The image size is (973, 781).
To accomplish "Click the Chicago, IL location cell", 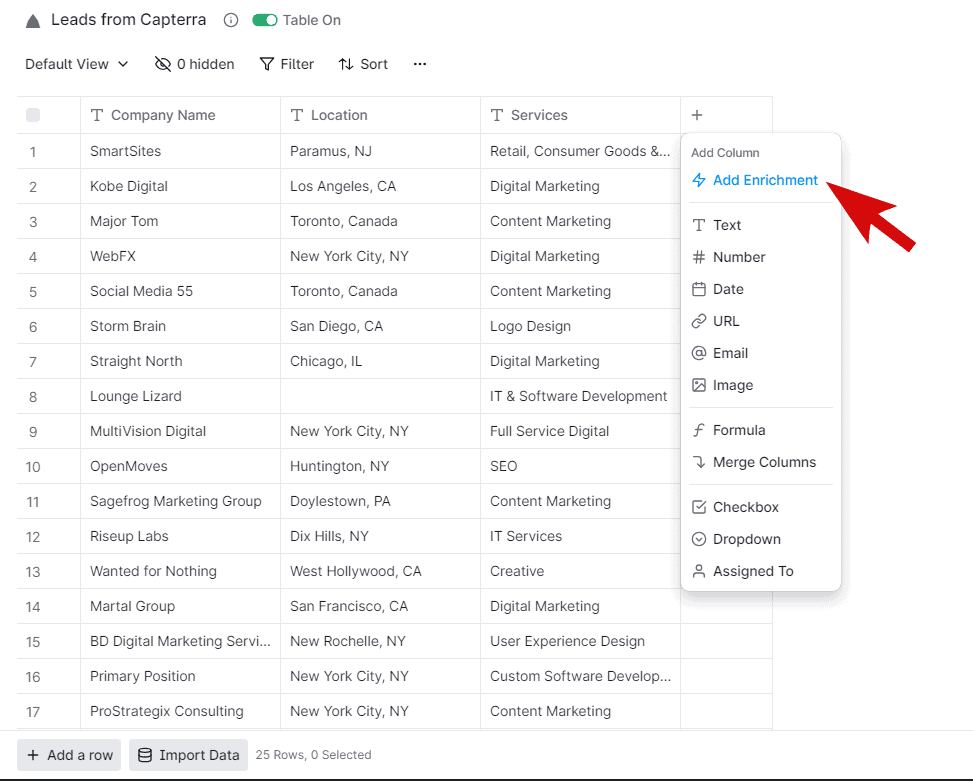I will pos(380,361).
